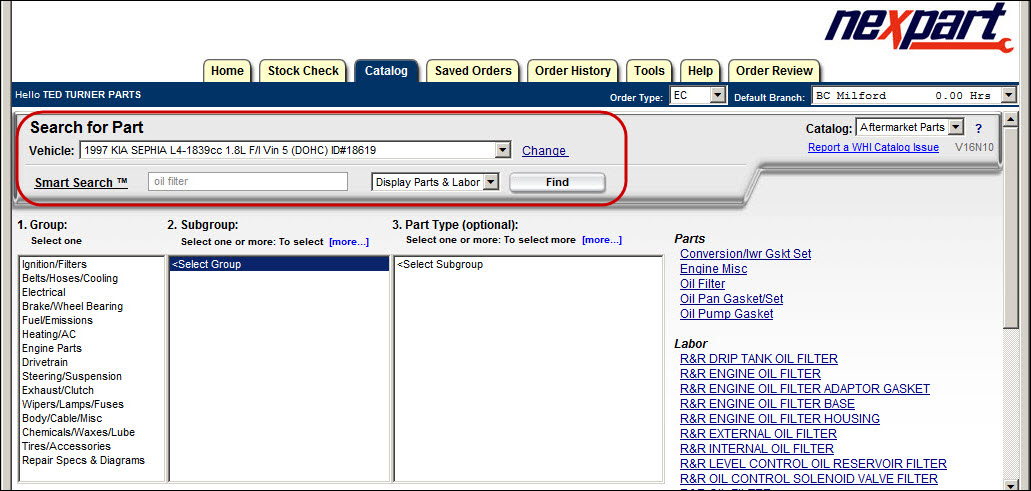Click the Smart Search label link
Viewport: 1031px width, 491px height.
point(81,183)
